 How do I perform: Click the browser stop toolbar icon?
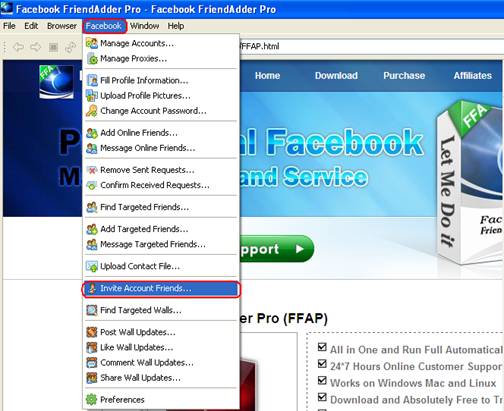[53, 47]
